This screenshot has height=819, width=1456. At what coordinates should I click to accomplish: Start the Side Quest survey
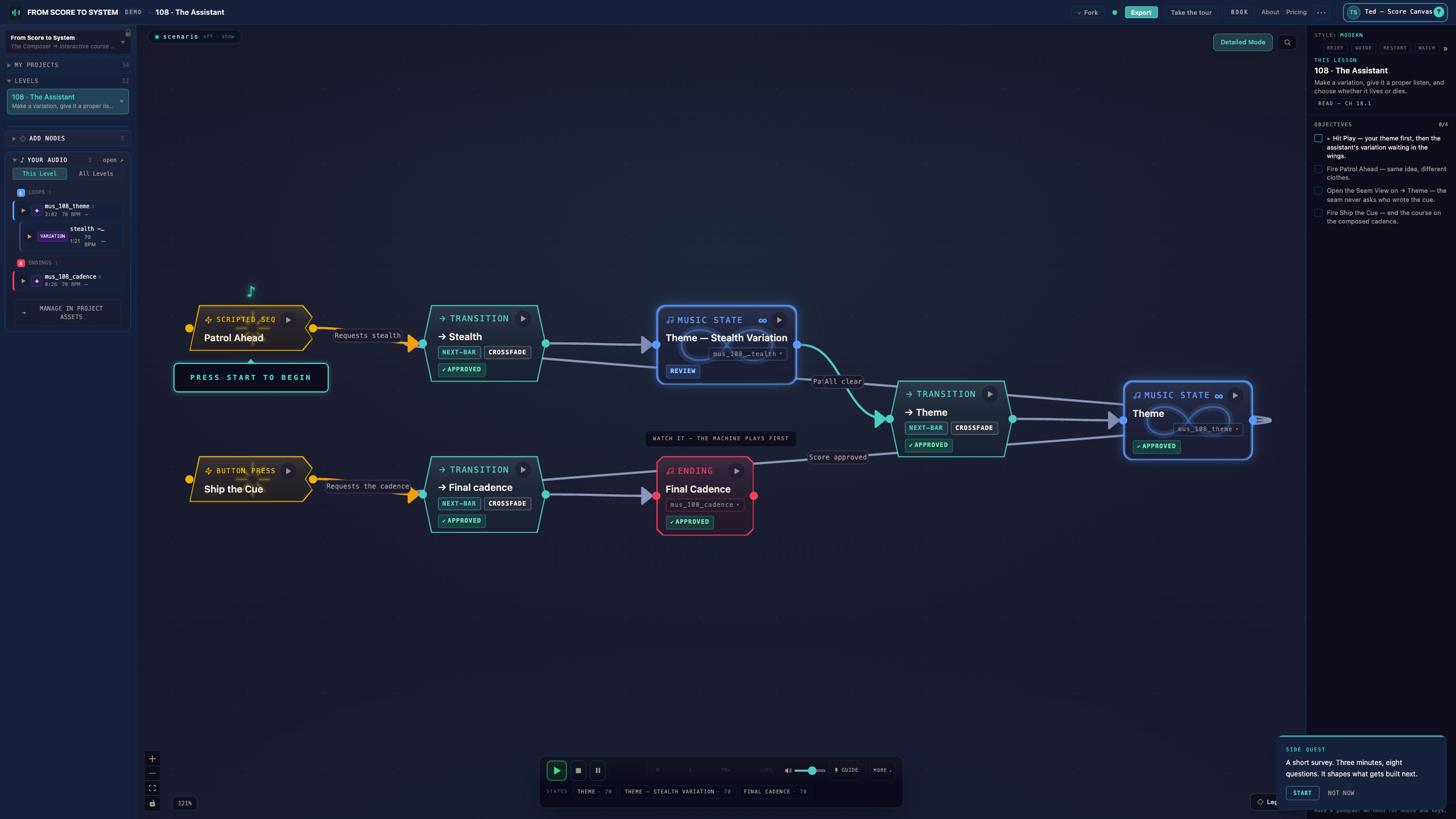[1302, 793]
